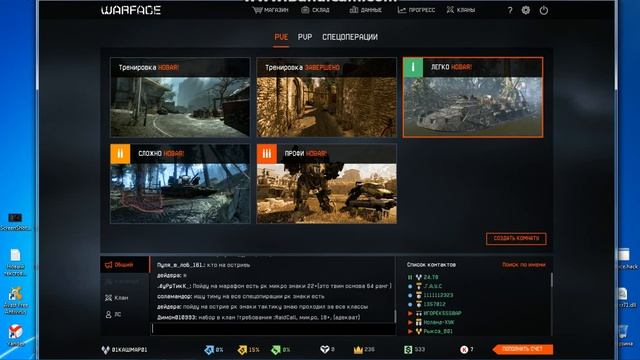Click the chat message from Димон010993

[258, 317]
